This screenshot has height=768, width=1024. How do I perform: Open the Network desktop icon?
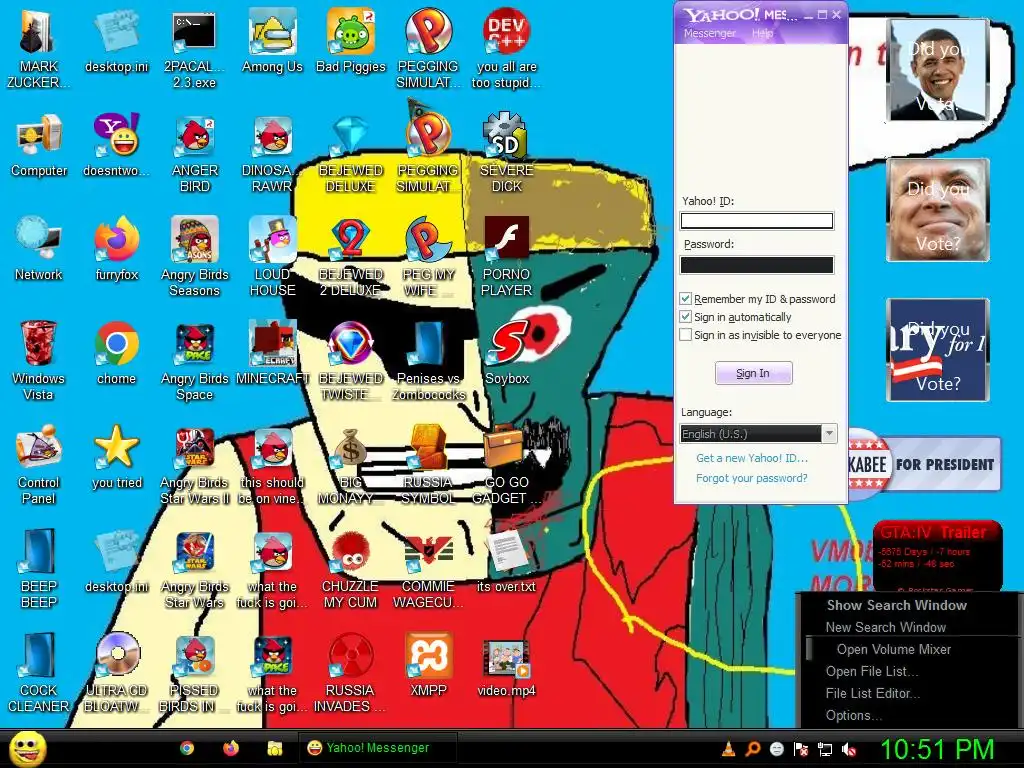pos(39,249)
